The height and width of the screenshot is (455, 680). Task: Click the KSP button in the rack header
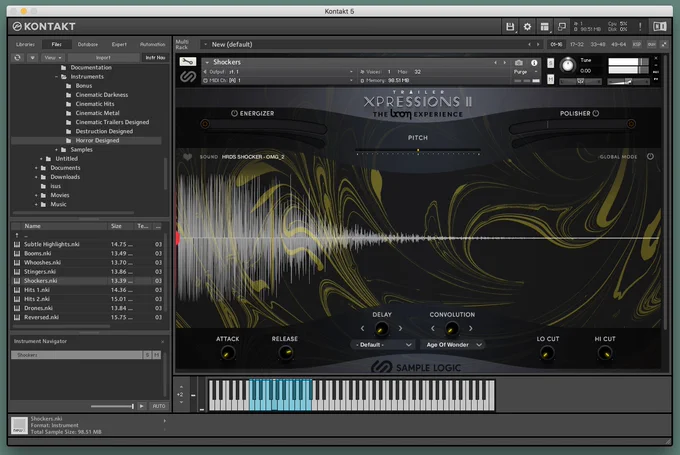coord(637,44)
